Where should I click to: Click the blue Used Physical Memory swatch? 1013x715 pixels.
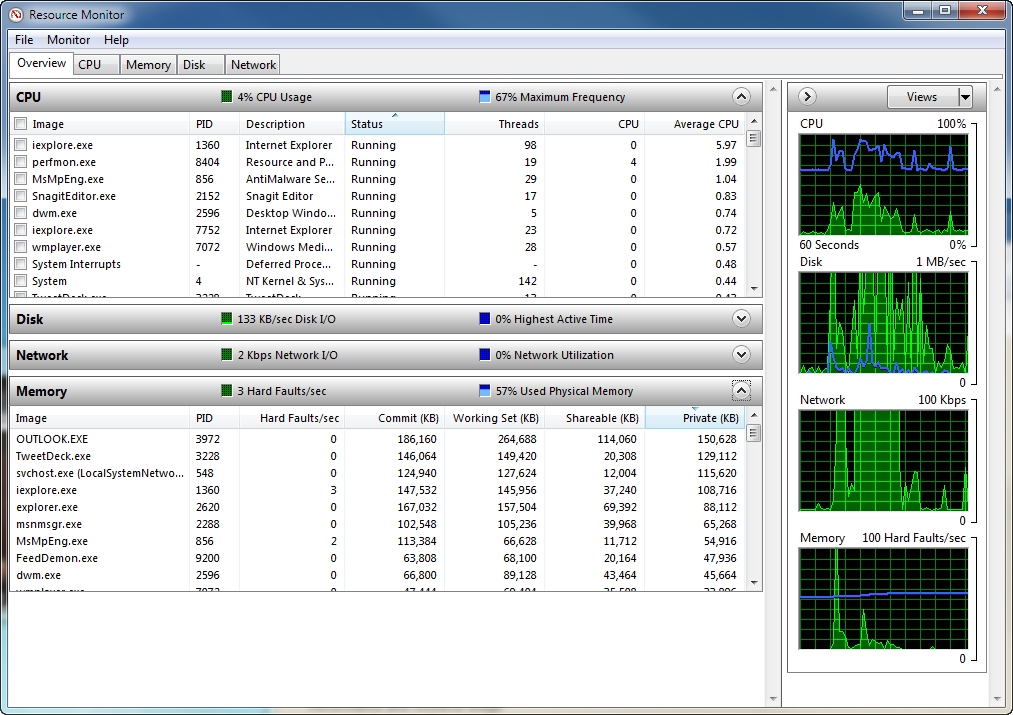coord(485,391)
